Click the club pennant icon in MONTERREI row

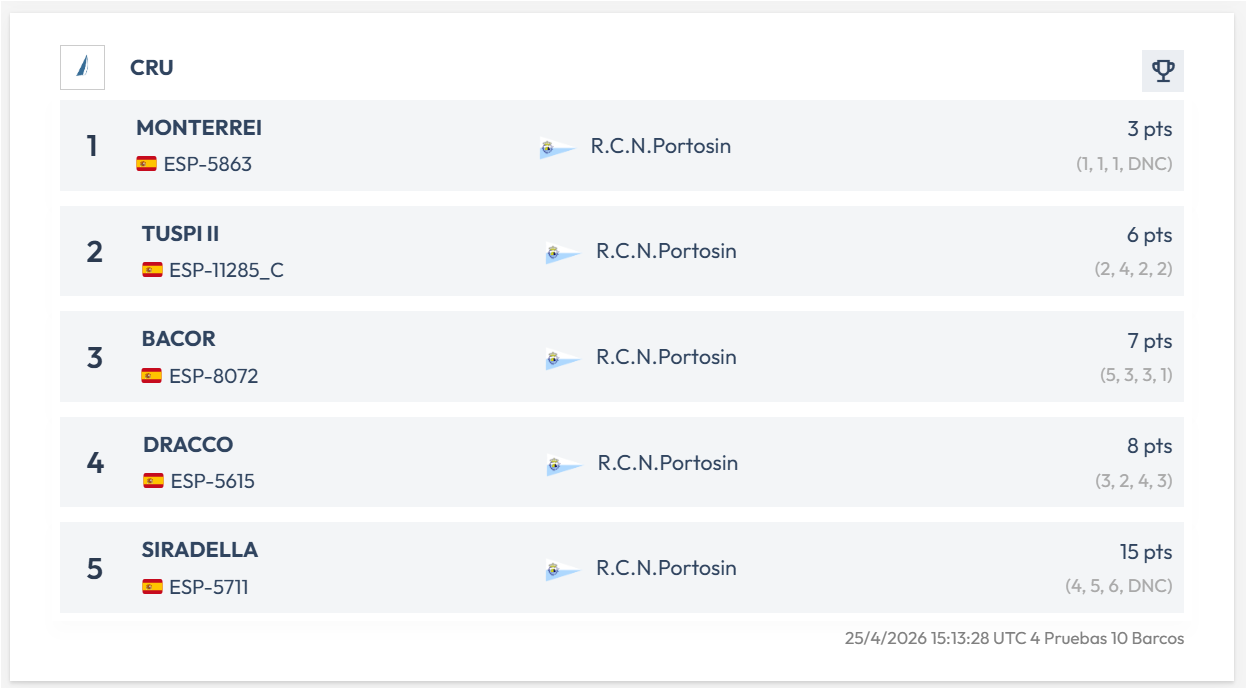point(557,148)
